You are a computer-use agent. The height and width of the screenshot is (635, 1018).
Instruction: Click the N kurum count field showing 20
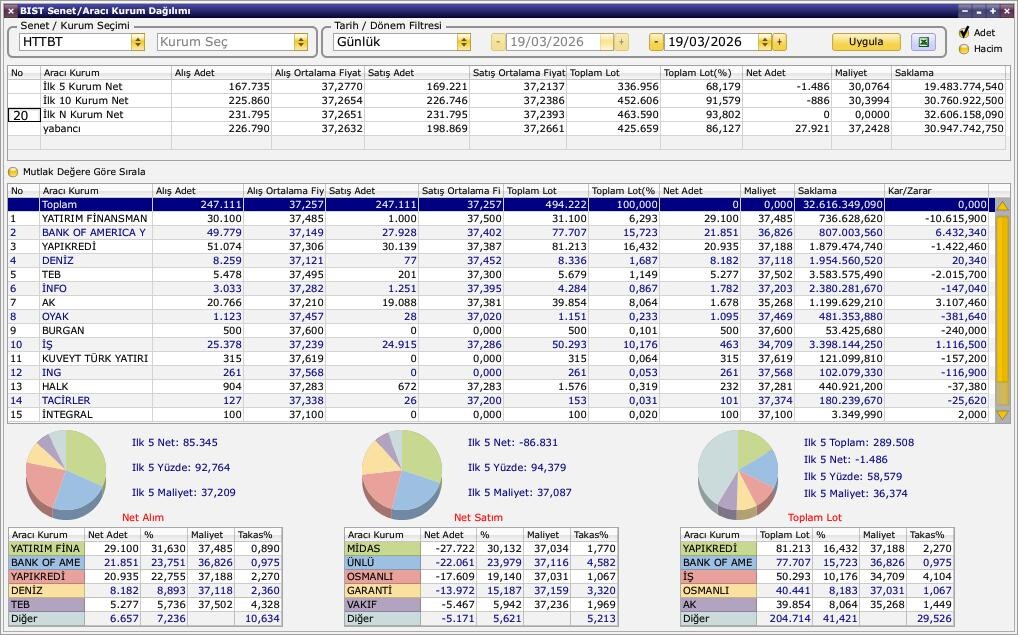[24, 115]
